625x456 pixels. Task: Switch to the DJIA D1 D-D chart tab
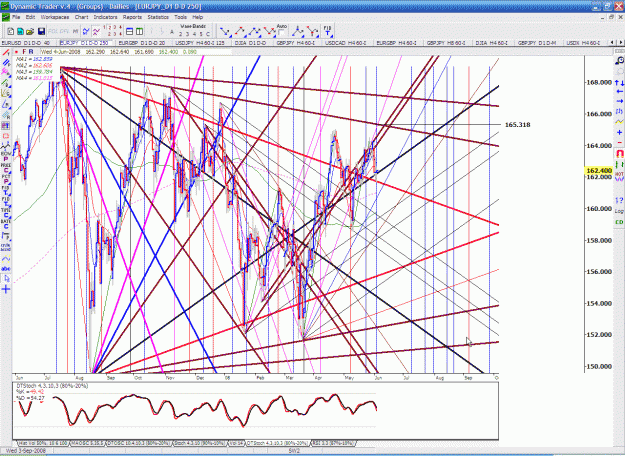[x=250, y=43]
